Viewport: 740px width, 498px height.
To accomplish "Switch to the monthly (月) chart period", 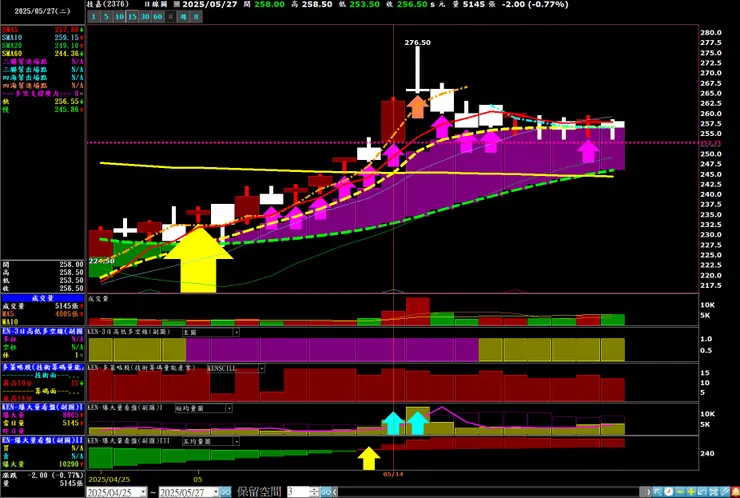I will click(x=196, y=17).
